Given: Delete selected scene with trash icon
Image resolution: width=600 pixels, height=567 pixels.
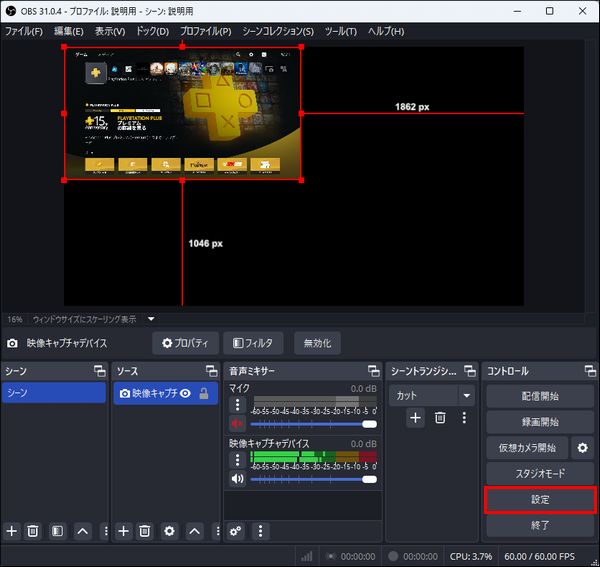Looking at the screenshot, I should point(33,531).
